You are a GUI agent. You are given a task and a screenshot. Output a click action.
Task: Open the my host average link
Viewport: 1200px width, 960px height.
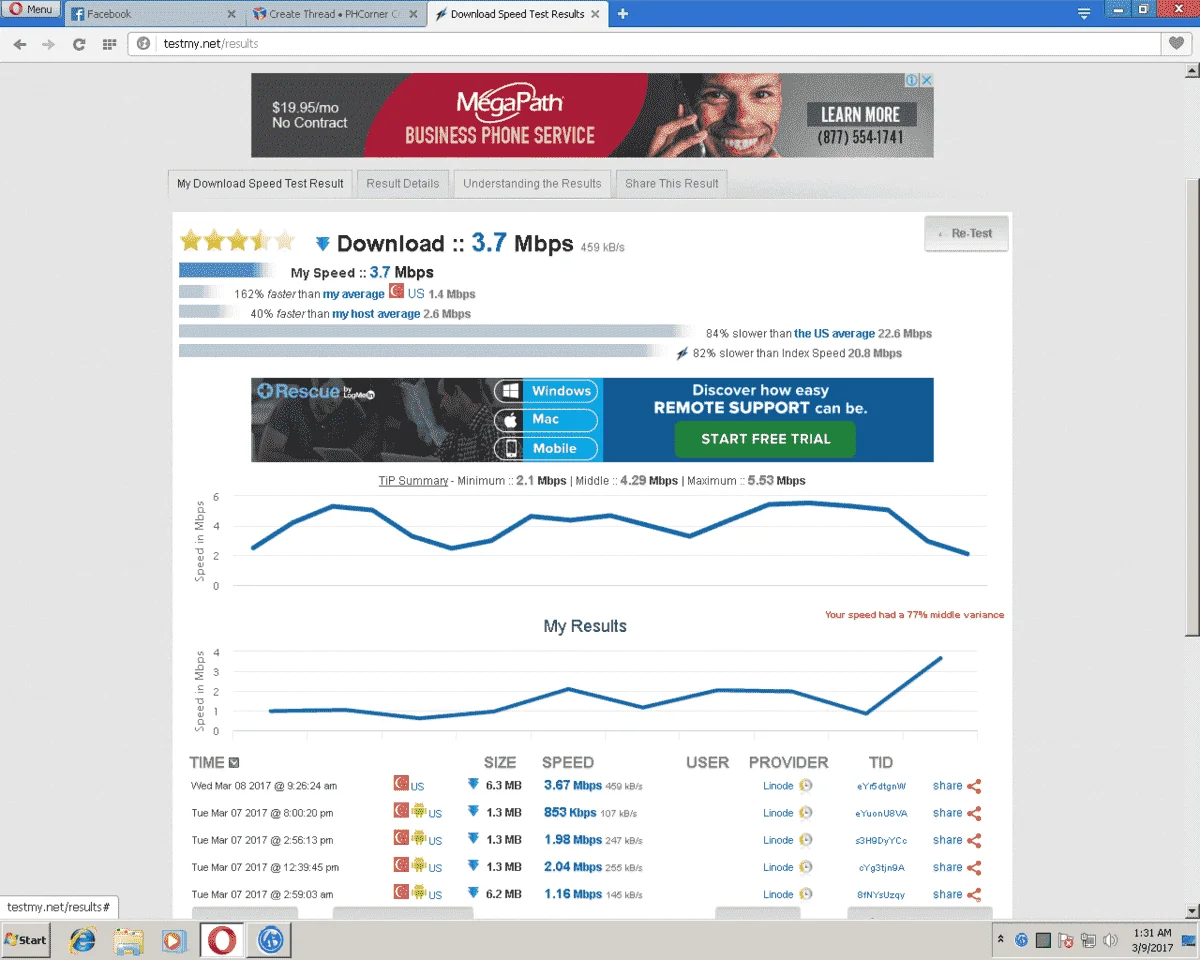pyautogui.click(x=376, y=314)
